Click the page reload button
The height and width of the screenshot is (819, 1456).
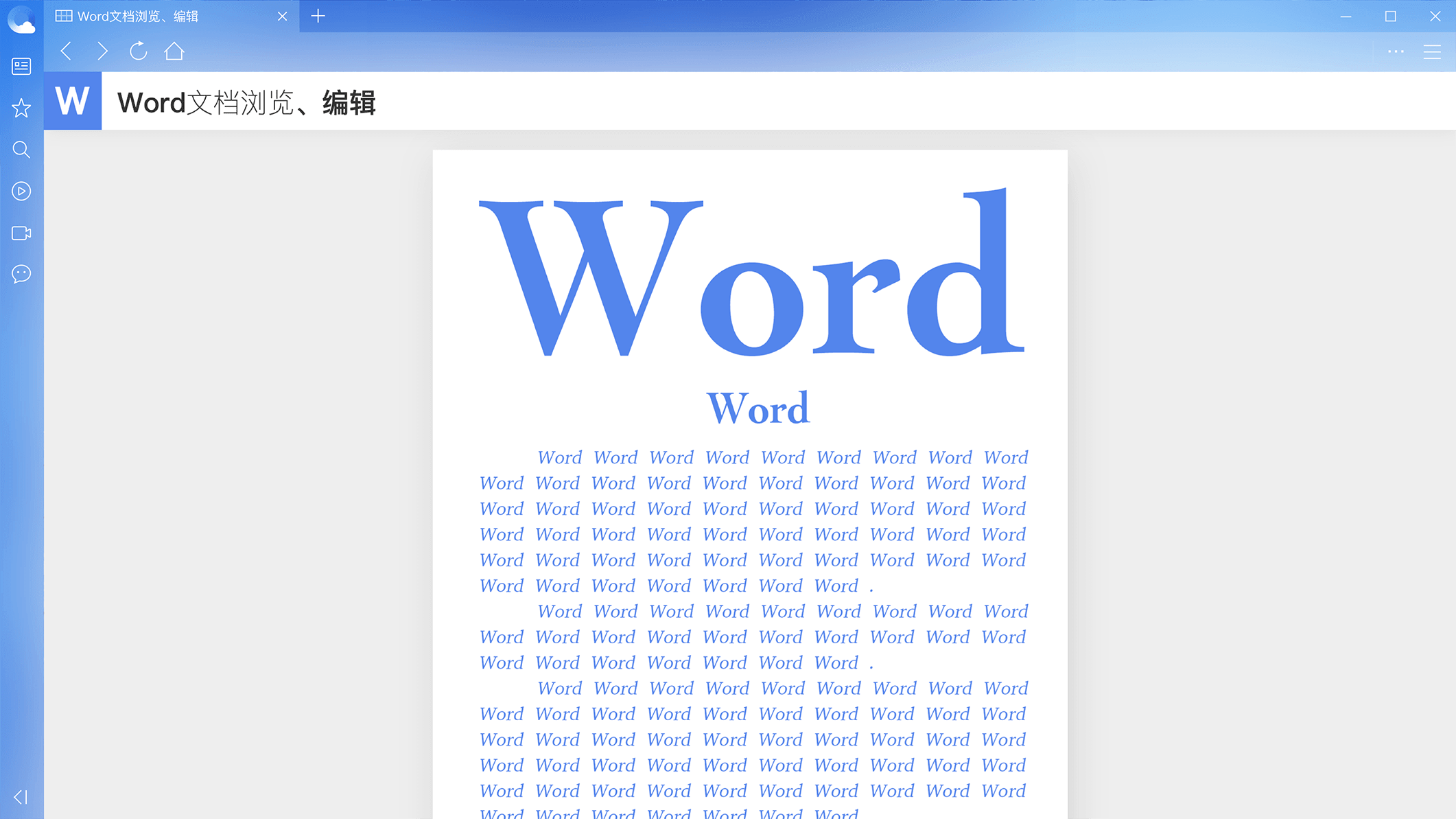click(x=139, y=51)
